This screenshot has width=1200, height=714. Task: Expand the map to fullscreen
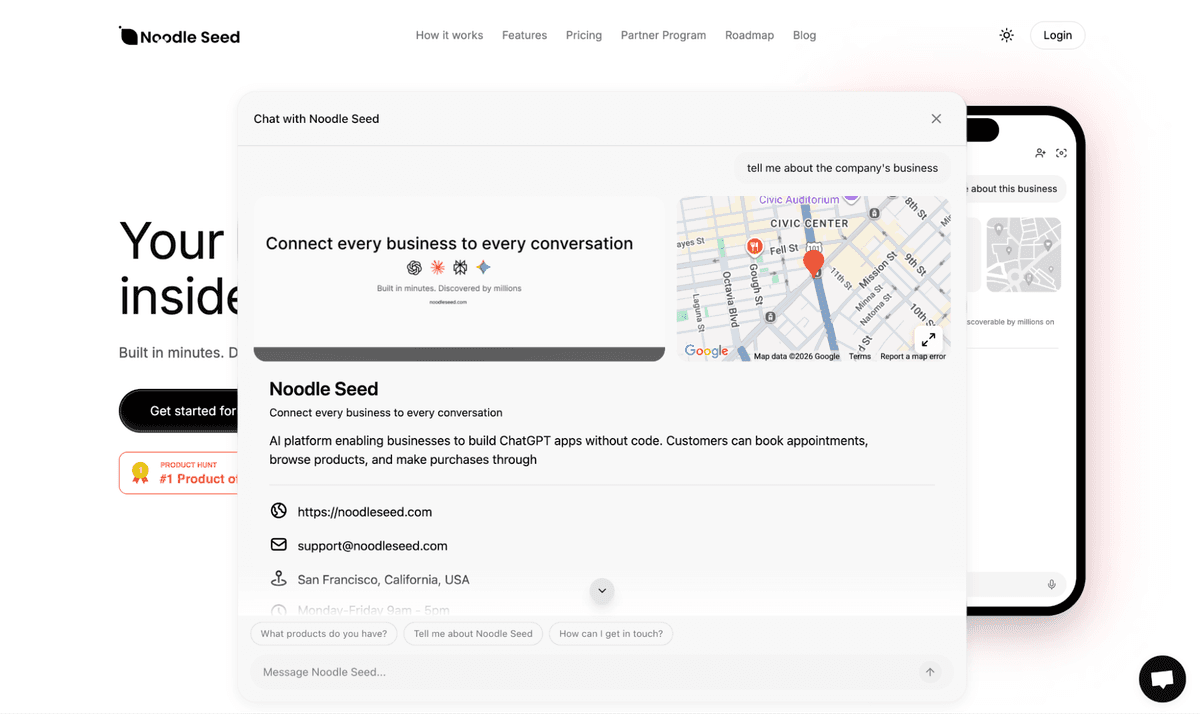coord(928,340)
